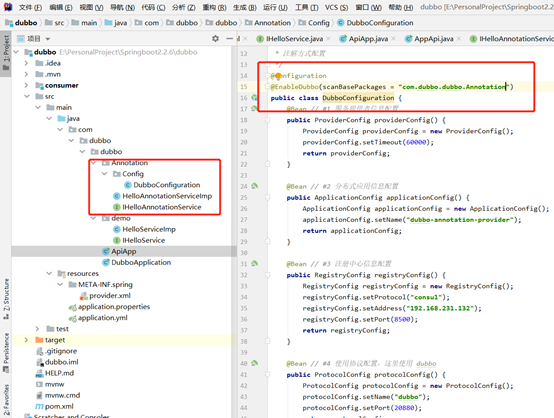The image size is (554, 418).
Task: Open HELP.md file
Action: click(55, 373)
